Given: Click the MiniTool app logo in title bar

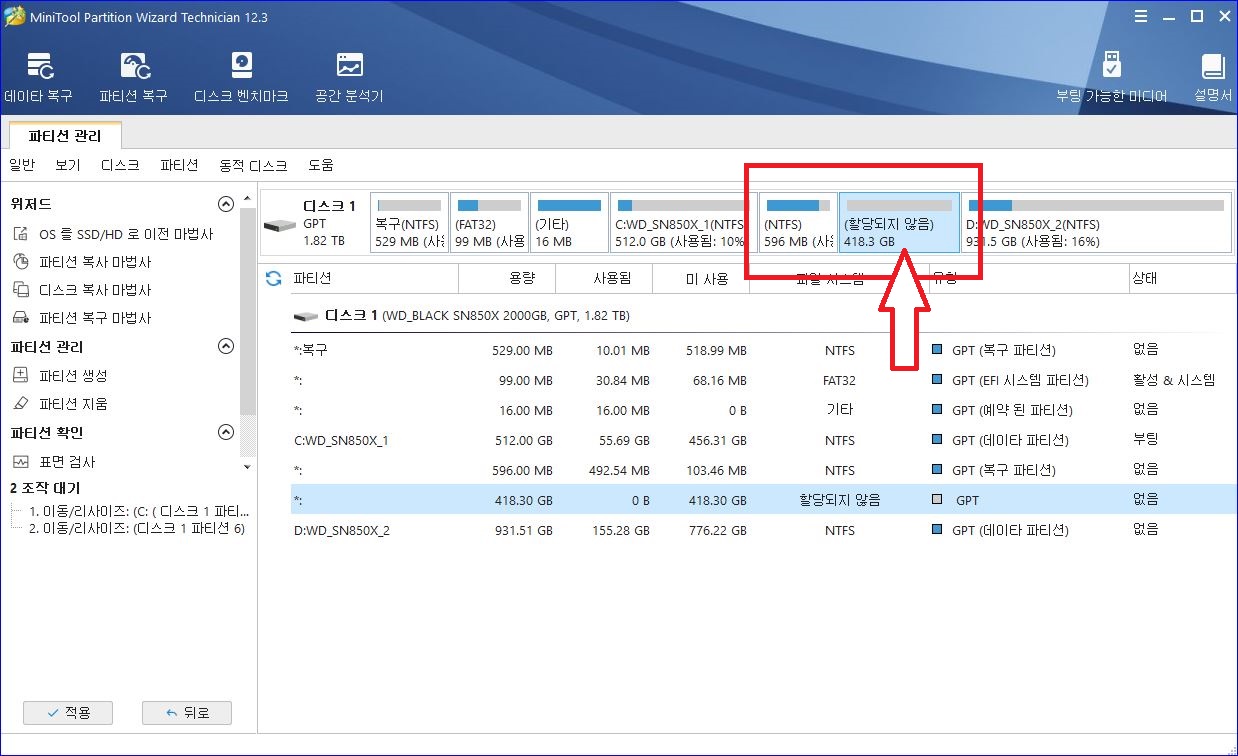Looking at the screenshot, I should click(14, 17).
